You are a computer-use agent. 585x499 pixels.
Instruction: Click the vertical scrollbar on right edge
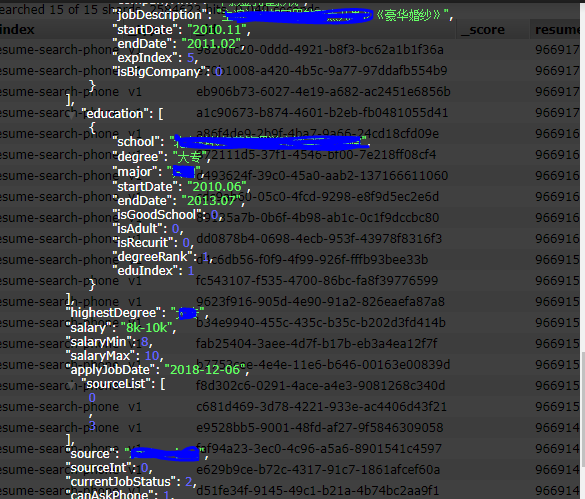(x=582, y=409)
